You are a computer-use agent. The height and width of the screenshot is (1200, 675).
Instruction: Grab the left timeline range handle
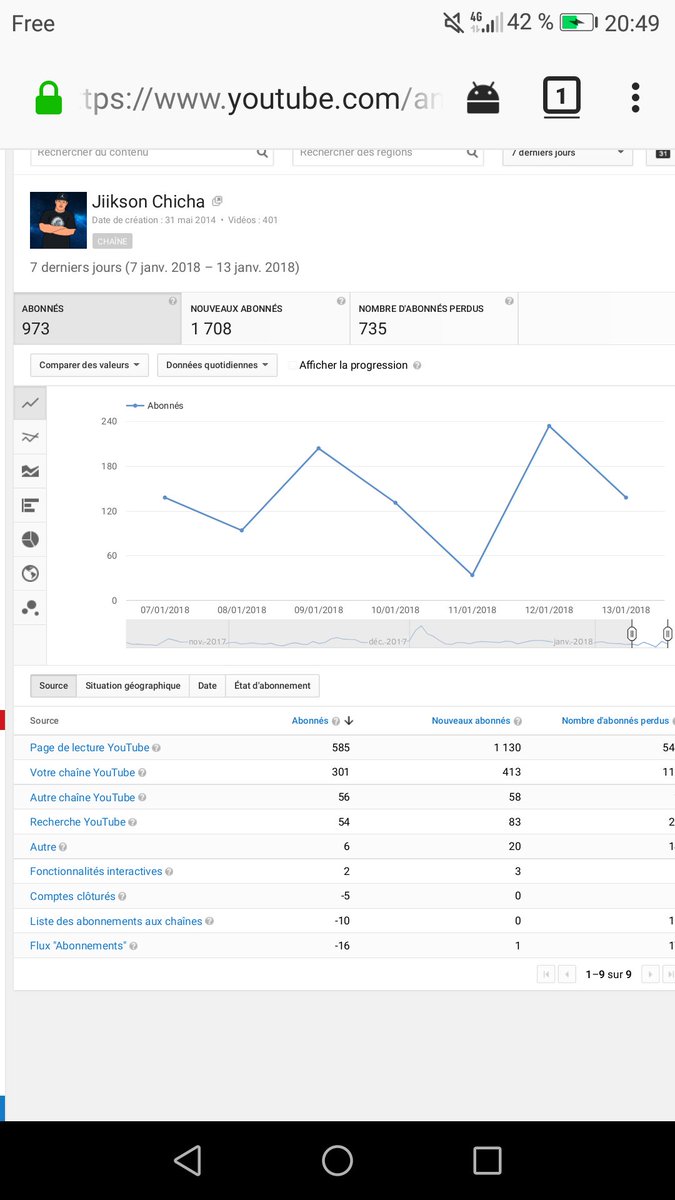(x=632, y=634)
